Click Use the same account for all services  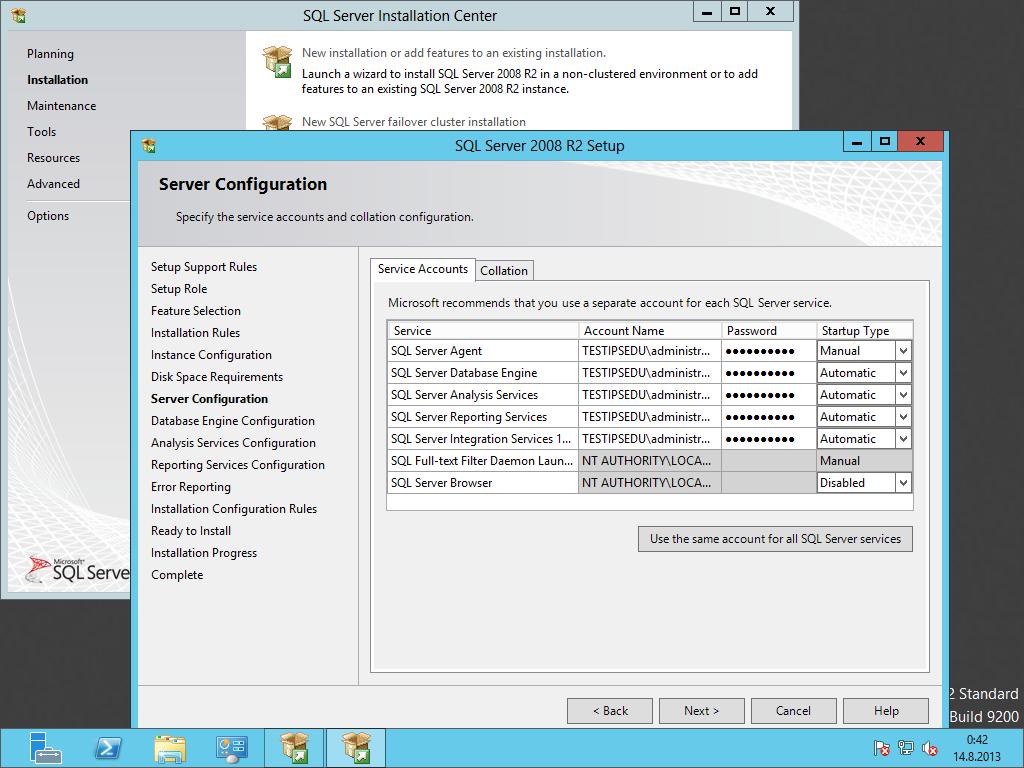(x=775, y=539)
